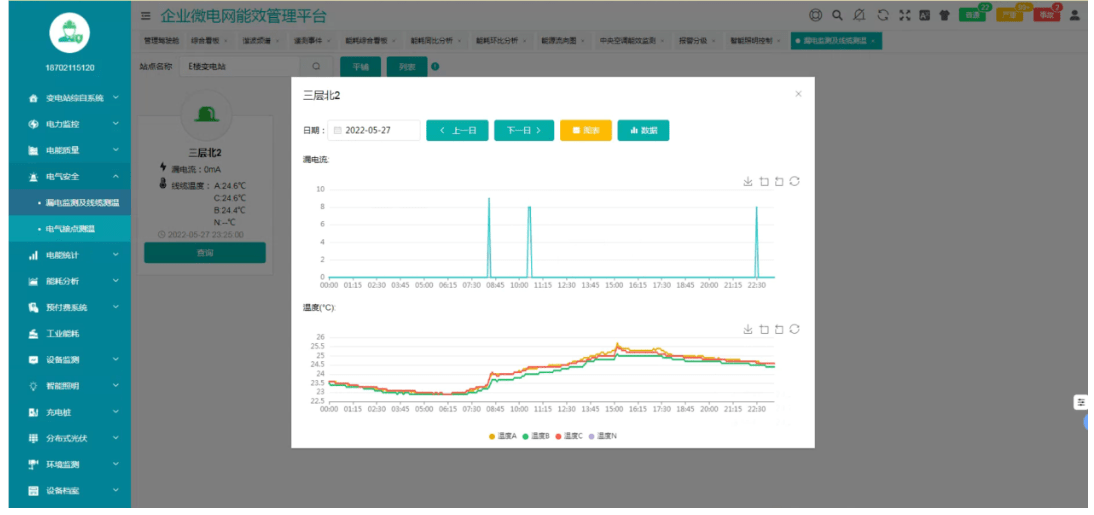
Task: Switch to 综合看板 tab
Action: point(209,41)
